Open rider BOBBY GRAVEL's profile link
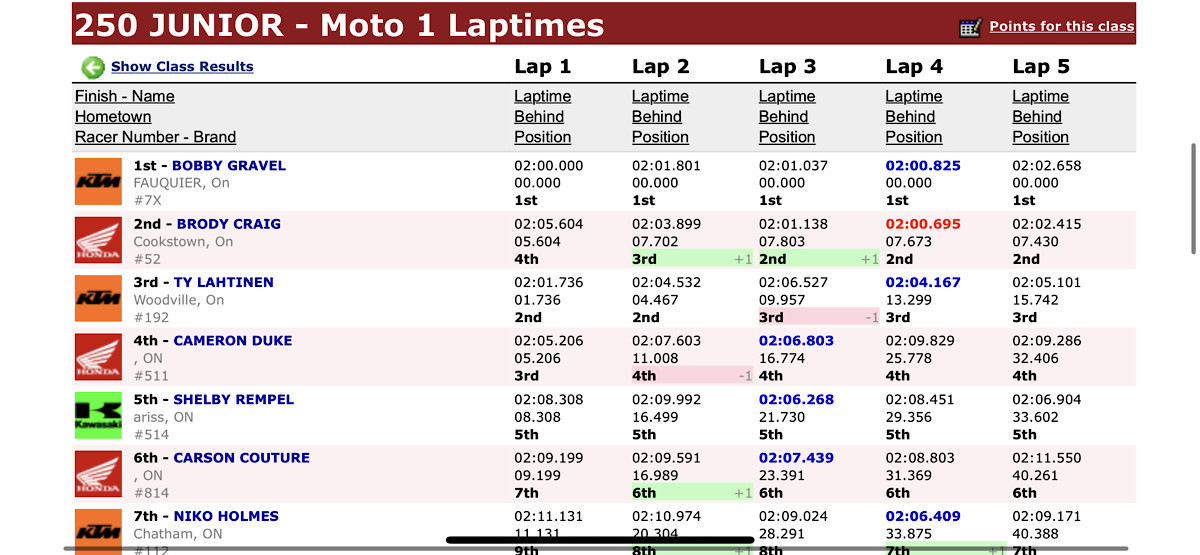1200x555 pixels. pyautogui.click(x=229, y=166)
